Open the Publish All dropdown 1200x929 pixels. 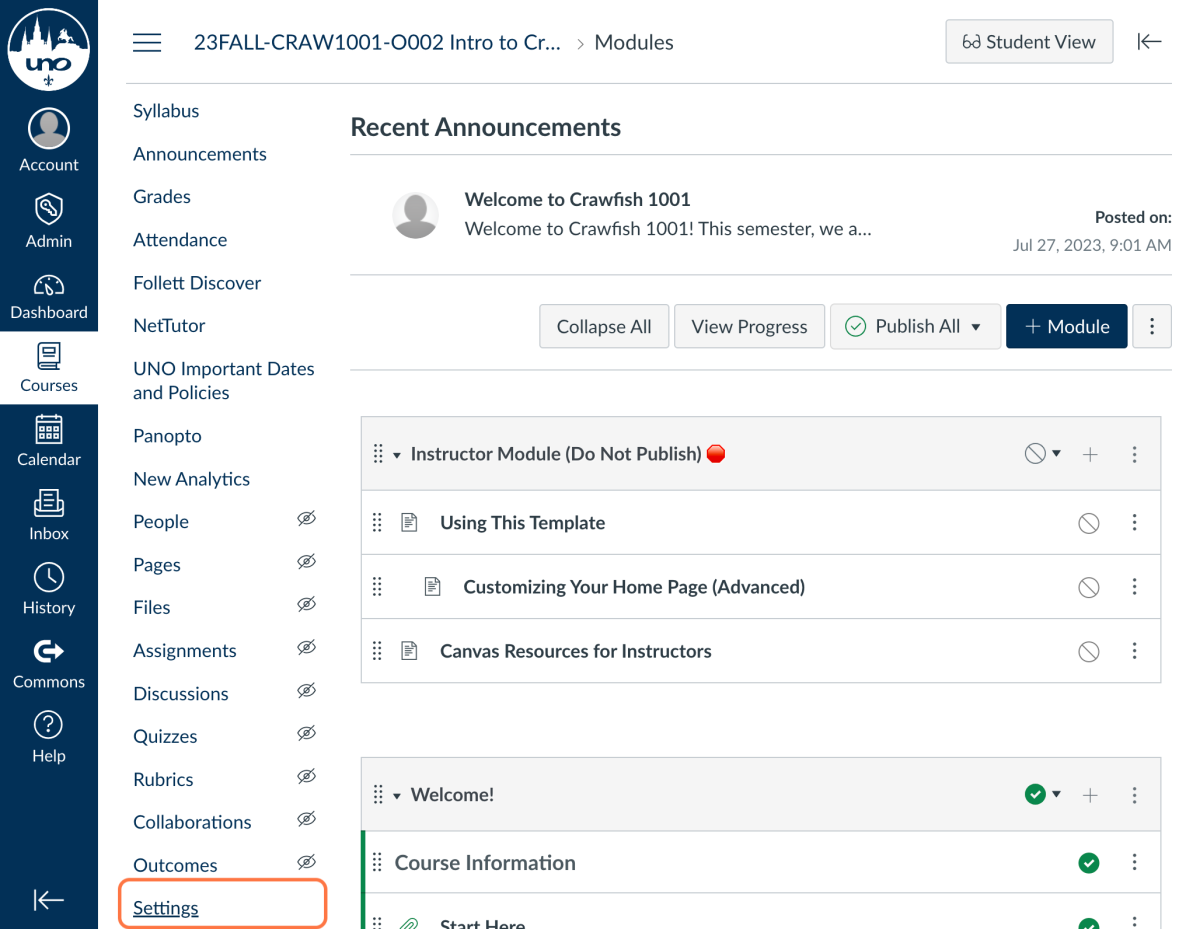point(915,327)
